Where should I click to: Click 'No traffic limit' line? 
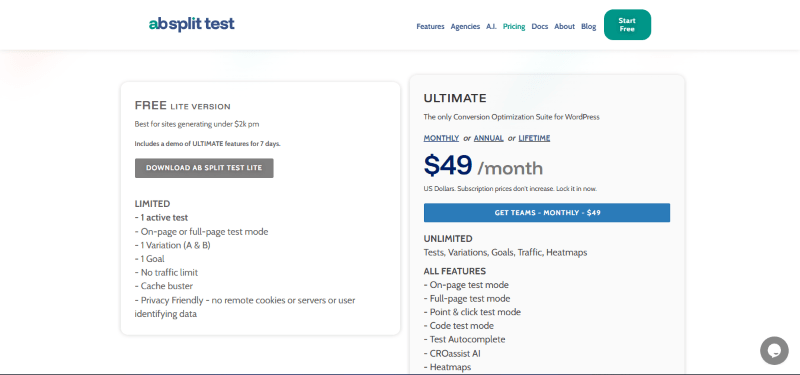pyautogui.click(x=166, y=273)
